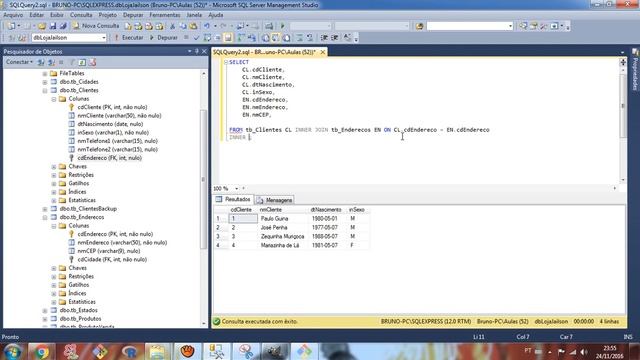The image size is (640, 360).
Task: Click the Paste icon in toolbar
Action: [193, 26]
